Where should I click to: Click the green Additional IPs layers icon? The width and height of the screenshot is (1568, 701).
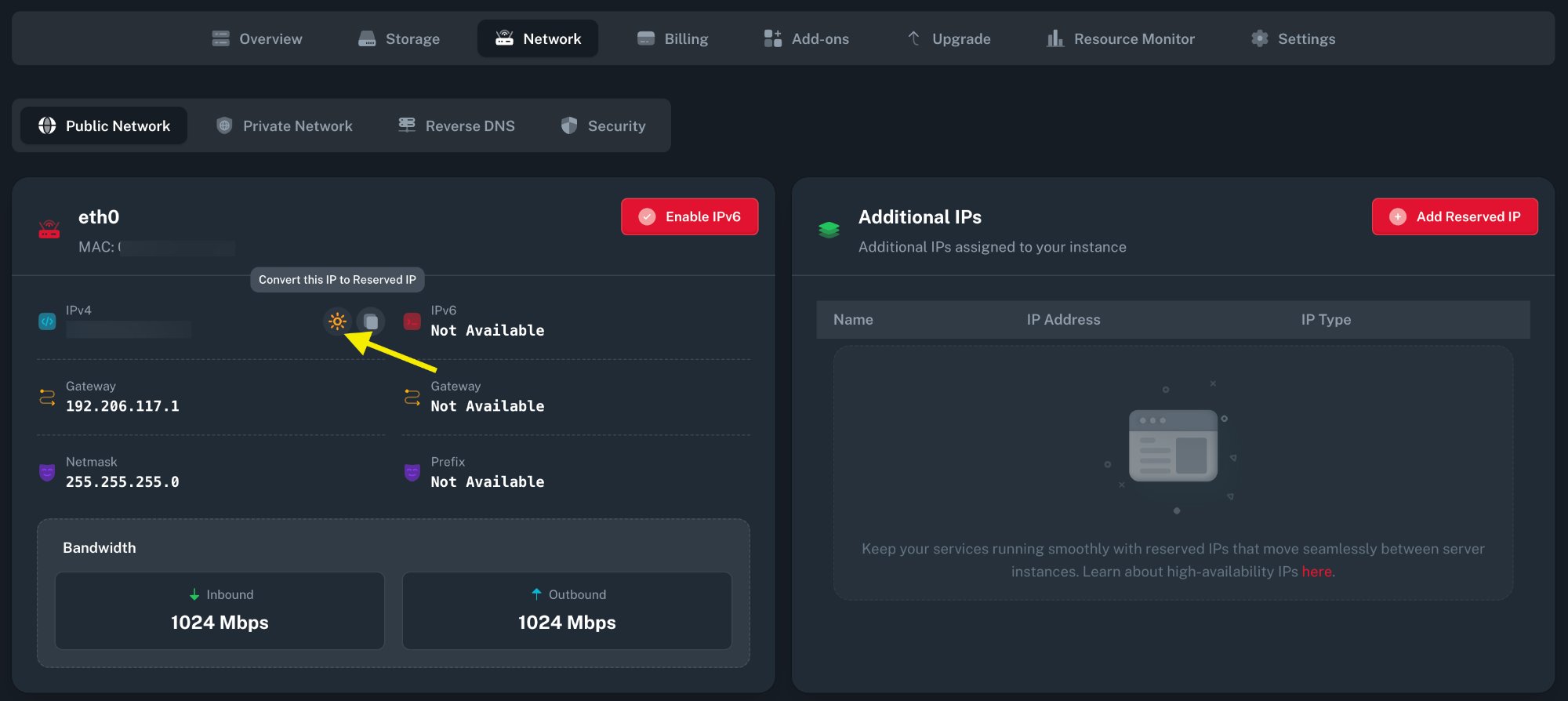[829, 230]
